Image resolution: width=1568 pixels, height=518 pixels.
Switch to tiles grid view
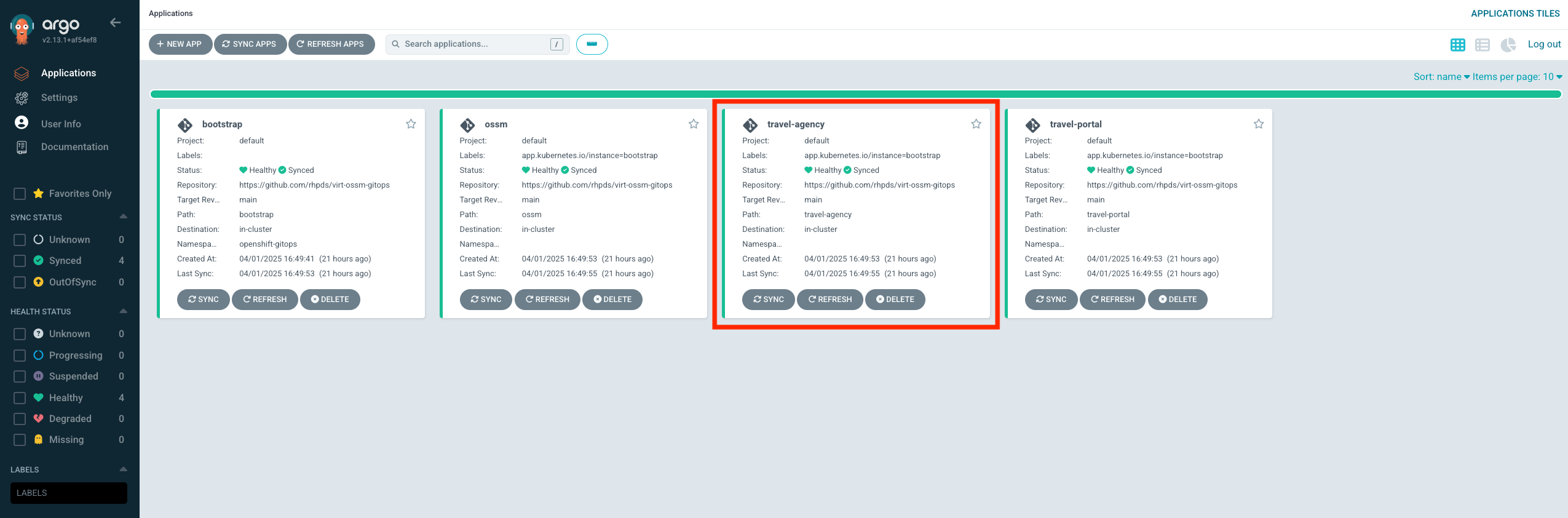(1458, 45)
